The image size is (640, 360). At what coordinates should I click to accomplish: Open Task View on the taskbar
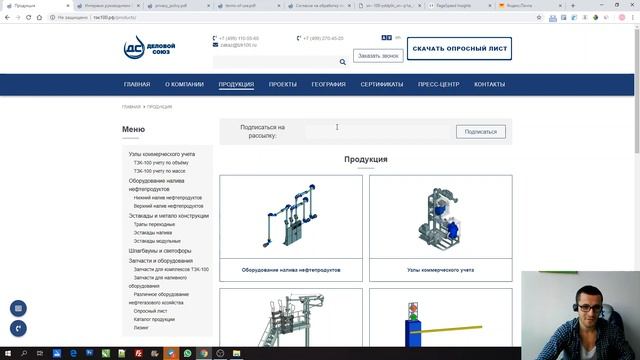40,353
